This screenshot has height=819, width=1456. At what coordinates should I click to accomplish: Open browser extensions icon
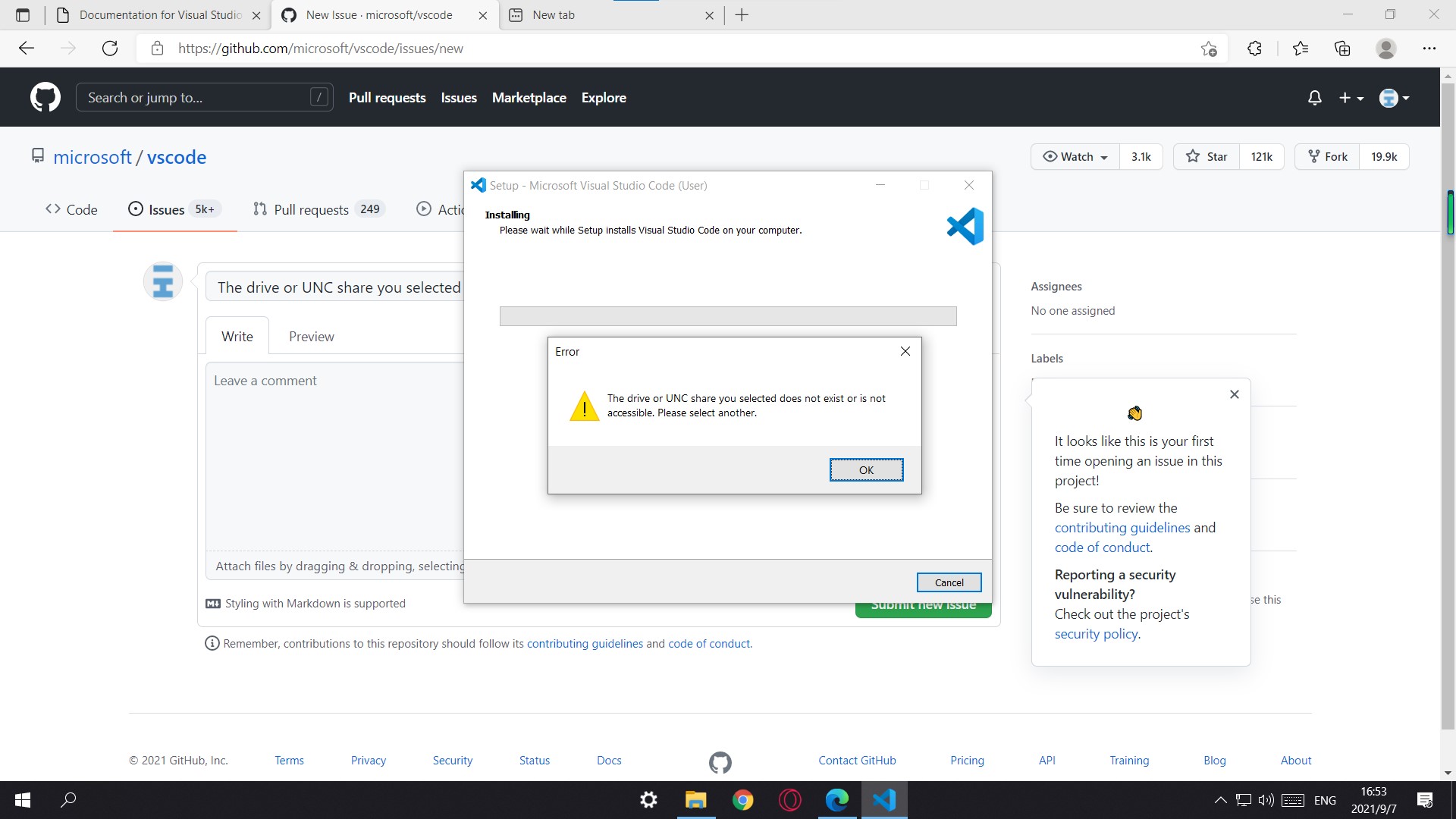point(1254,48)
